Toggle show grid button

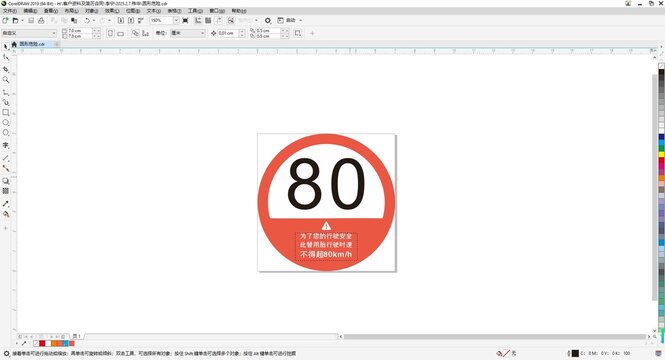click(x=208, y=20)
